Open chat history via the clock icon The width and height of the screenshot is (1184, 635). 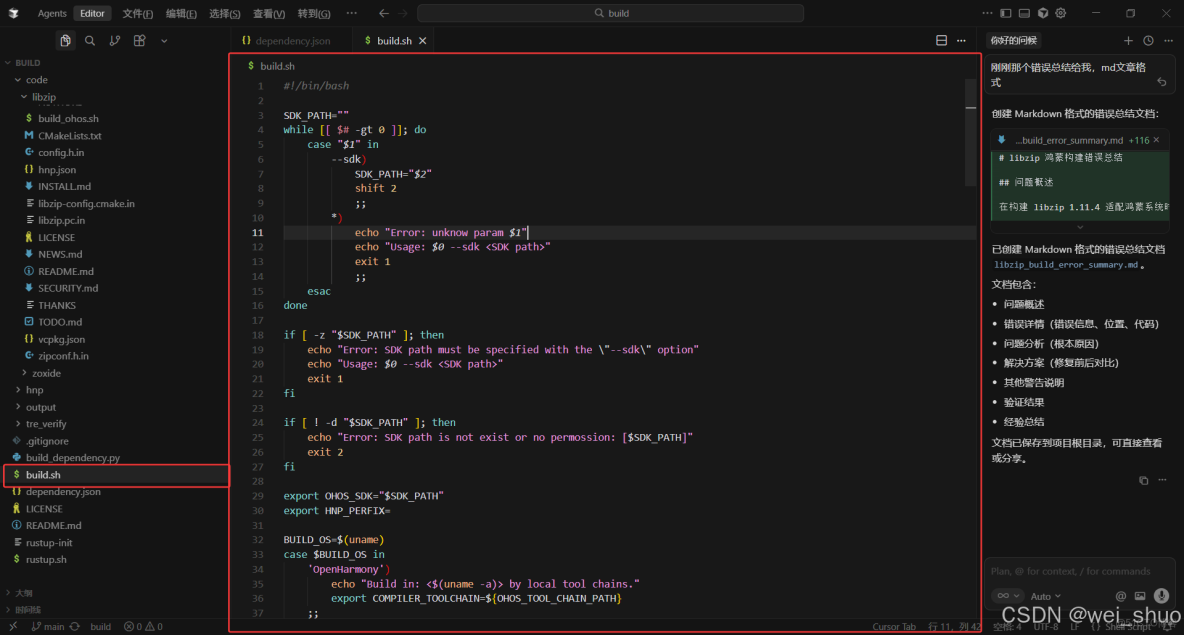pyautogui.click(x=1148, y=40)
